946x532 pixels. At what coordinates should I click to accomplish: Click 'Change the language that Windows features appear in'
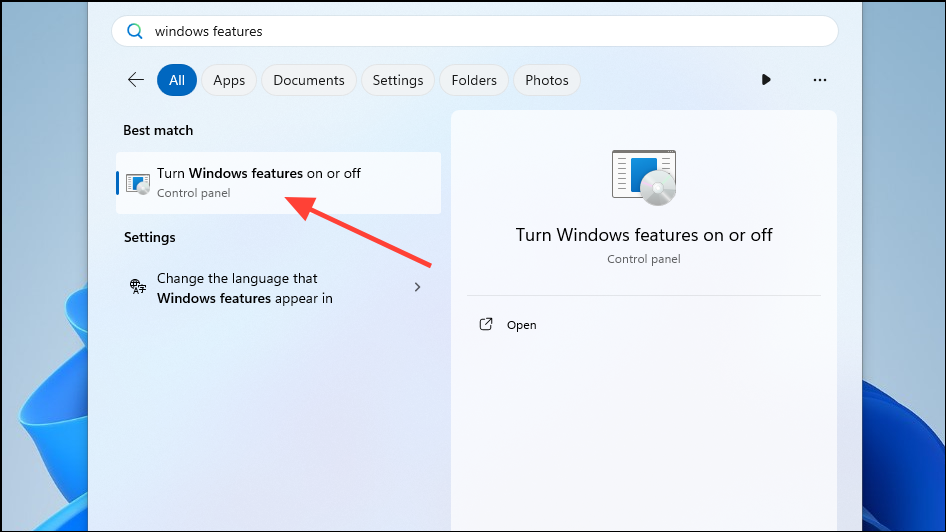278,288
